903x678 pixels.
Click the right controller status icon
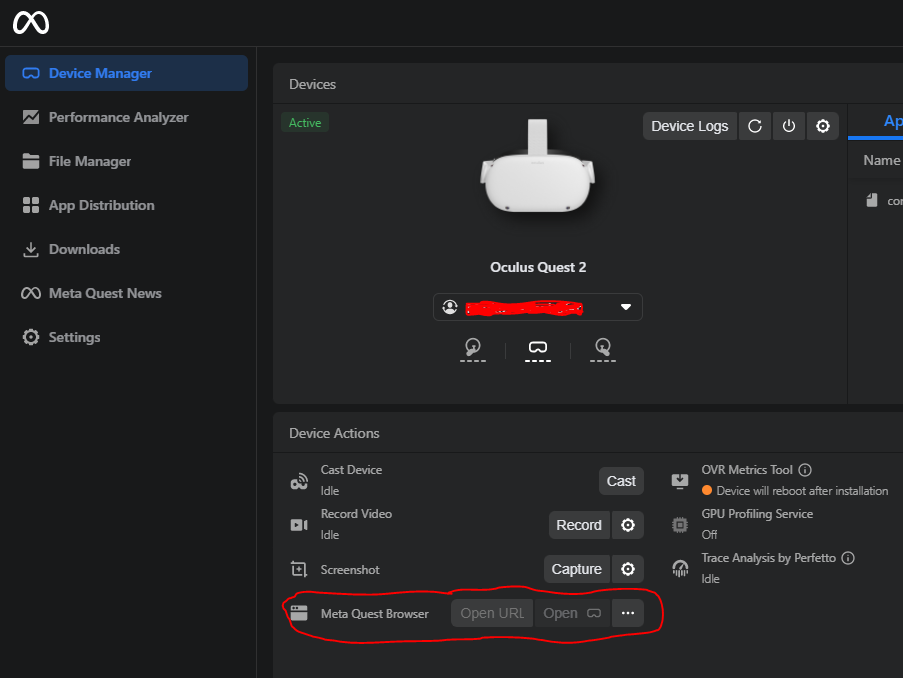tap(603, 349)
